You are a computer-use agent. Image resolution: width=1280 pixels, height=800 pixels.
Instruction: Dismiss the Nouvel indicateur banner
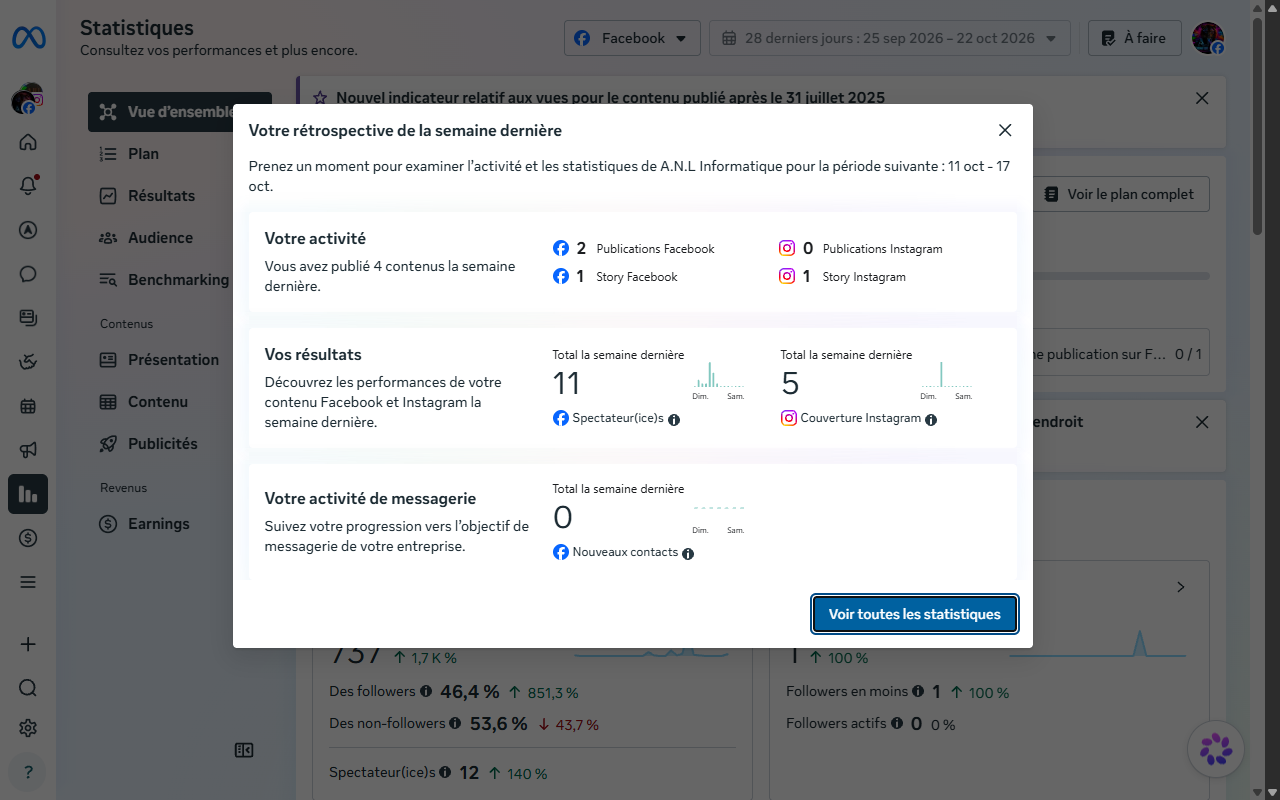pos(1202,98)
